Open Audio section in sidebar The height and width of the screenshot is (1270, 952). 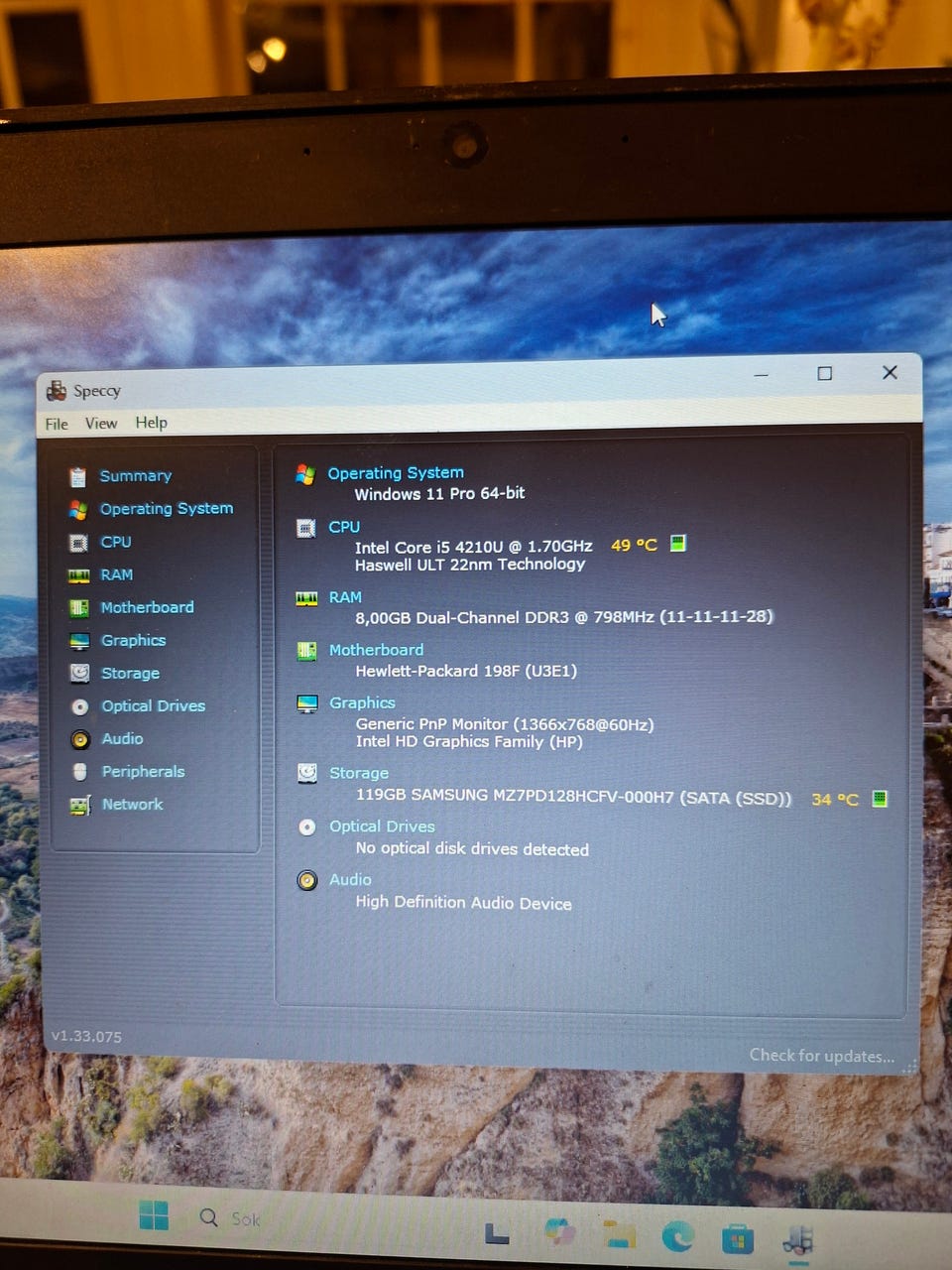122,738
